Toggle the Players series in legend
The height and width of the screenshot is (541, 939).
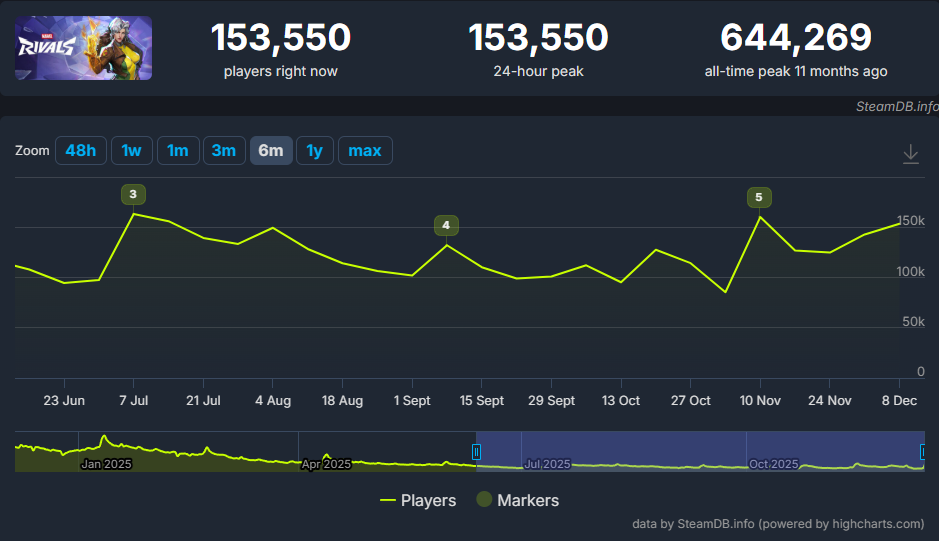tap(418, 500)
